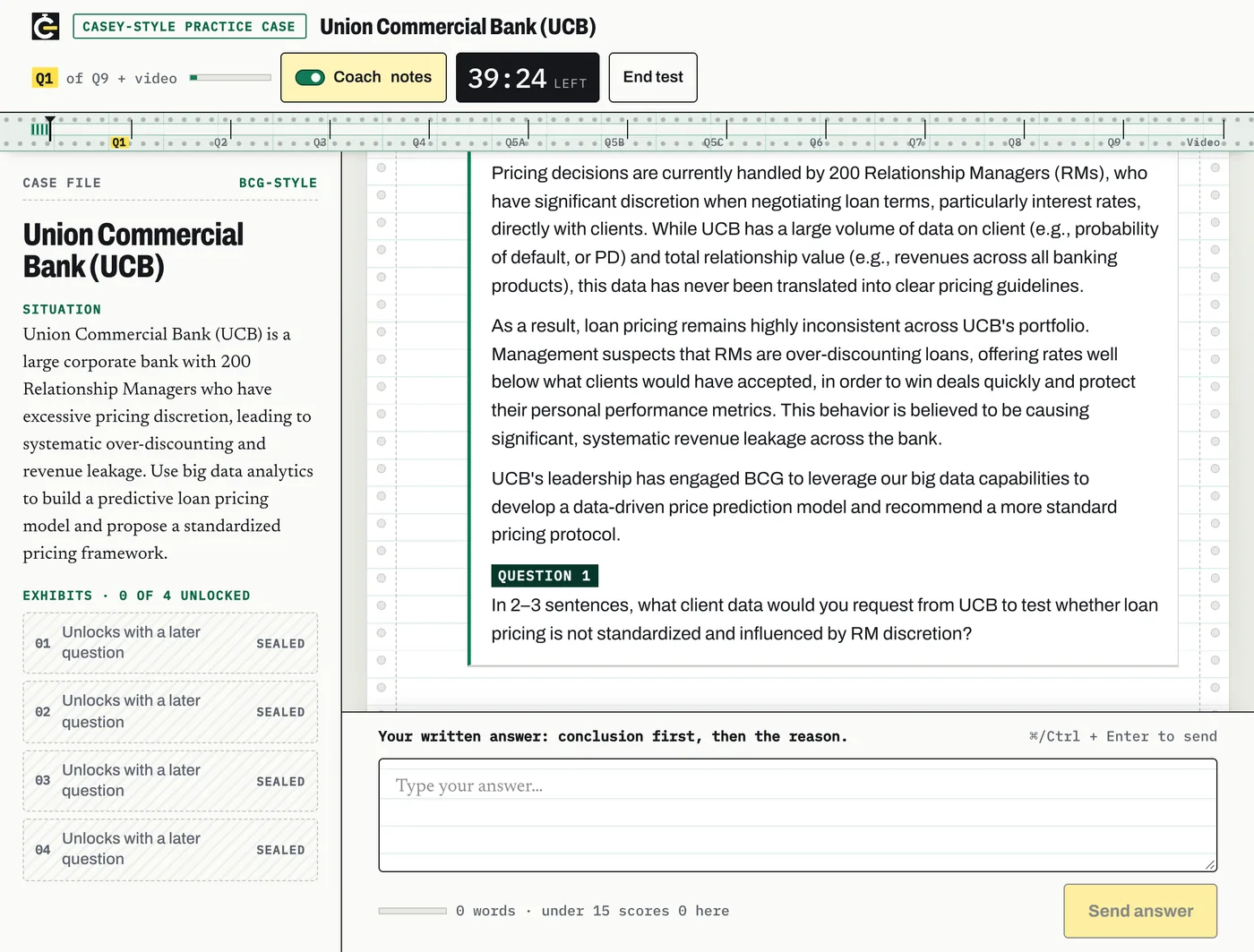Click the Q1 badge in the header

pyautogui.click(x=45, y=79)
